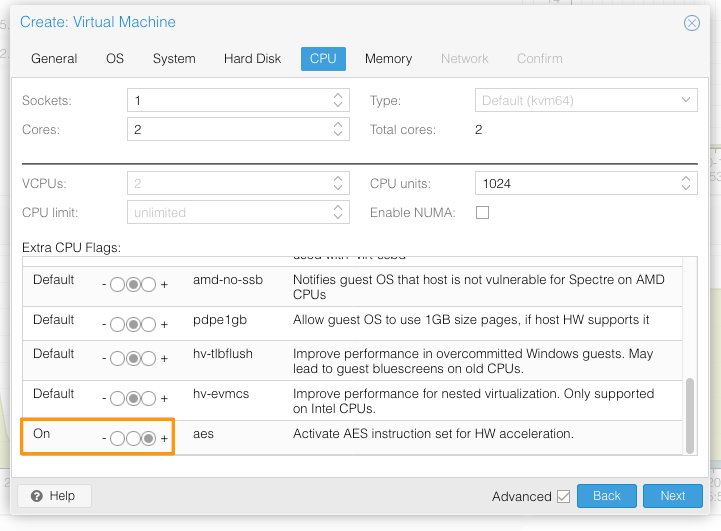Viewport: 721px width, 531px height.
Task: Click the minus sign for aes flag
Action: pyautogui.click(x=104, y=438)
